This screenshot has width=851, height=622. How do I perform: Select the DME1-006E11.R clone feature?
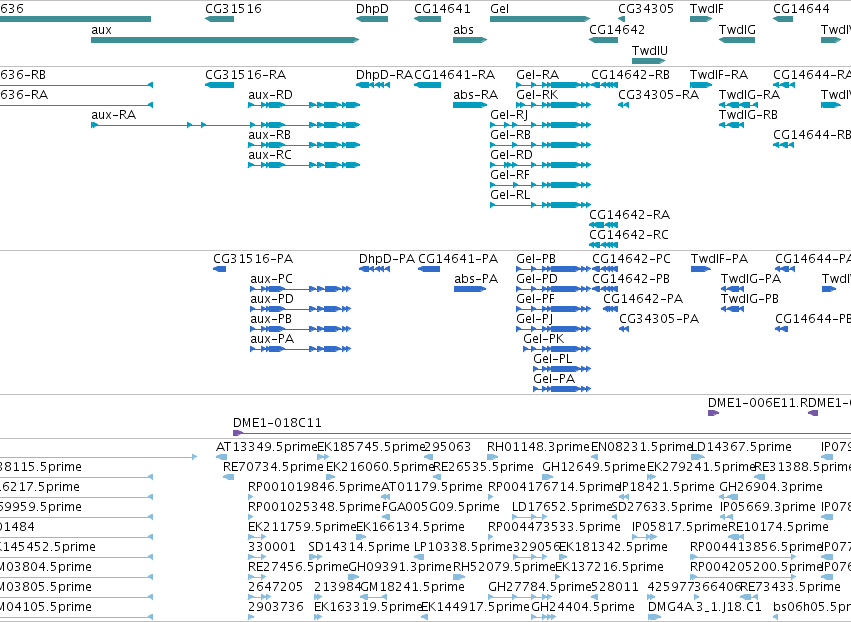click(713, 413)
